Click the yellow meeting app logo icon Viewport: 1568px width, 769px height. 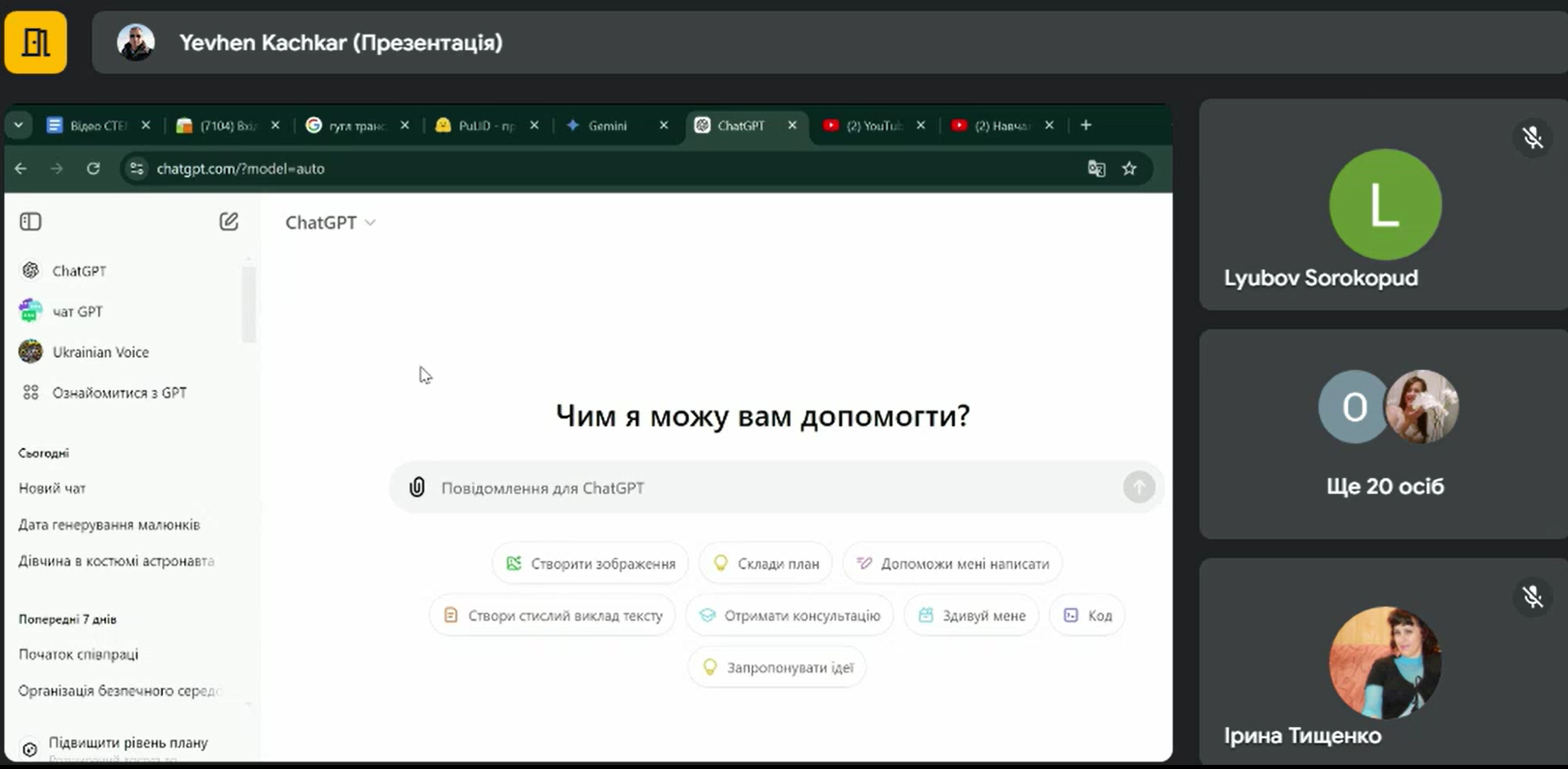pyautogui.click(x=35, y=42)
